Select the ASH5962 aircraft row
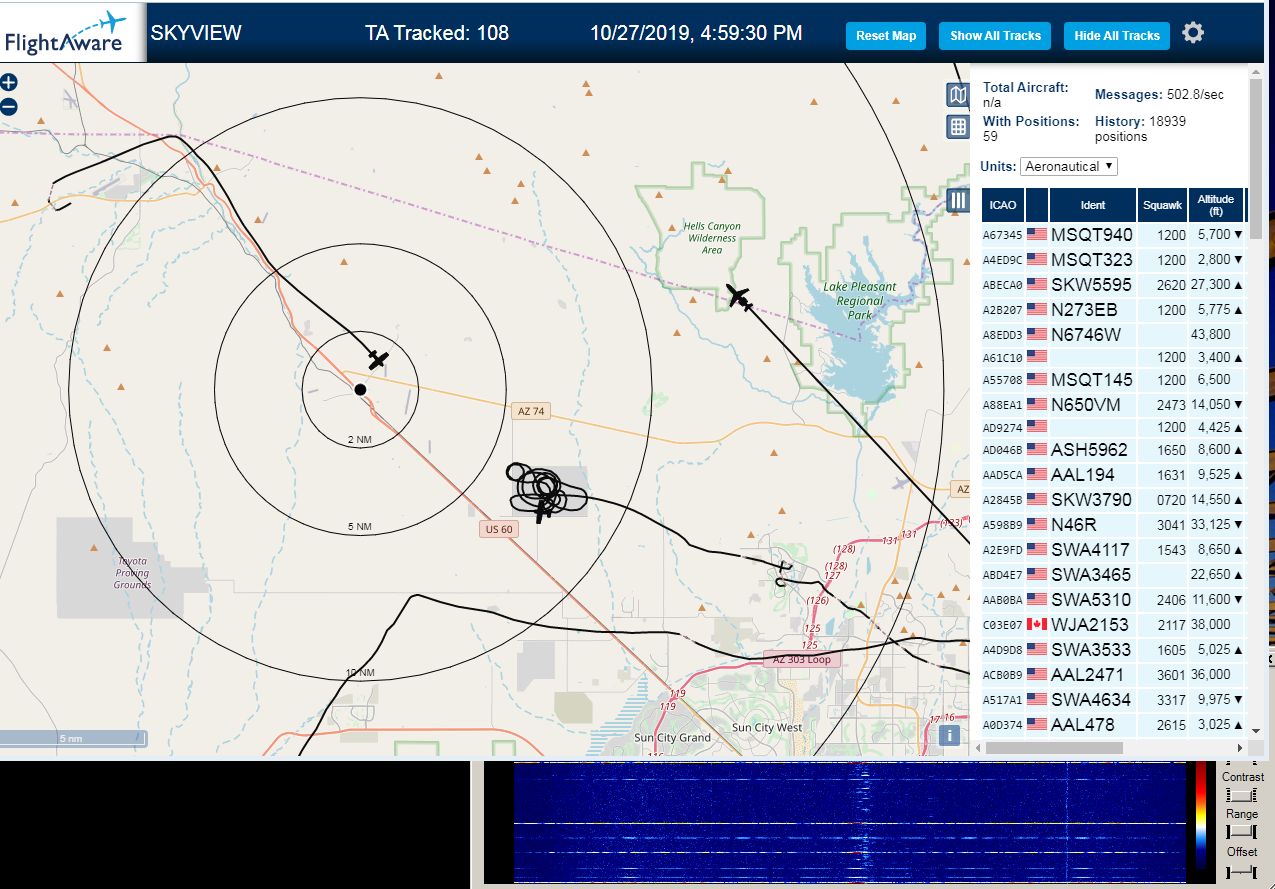1275x889 pixels. 1113,450
